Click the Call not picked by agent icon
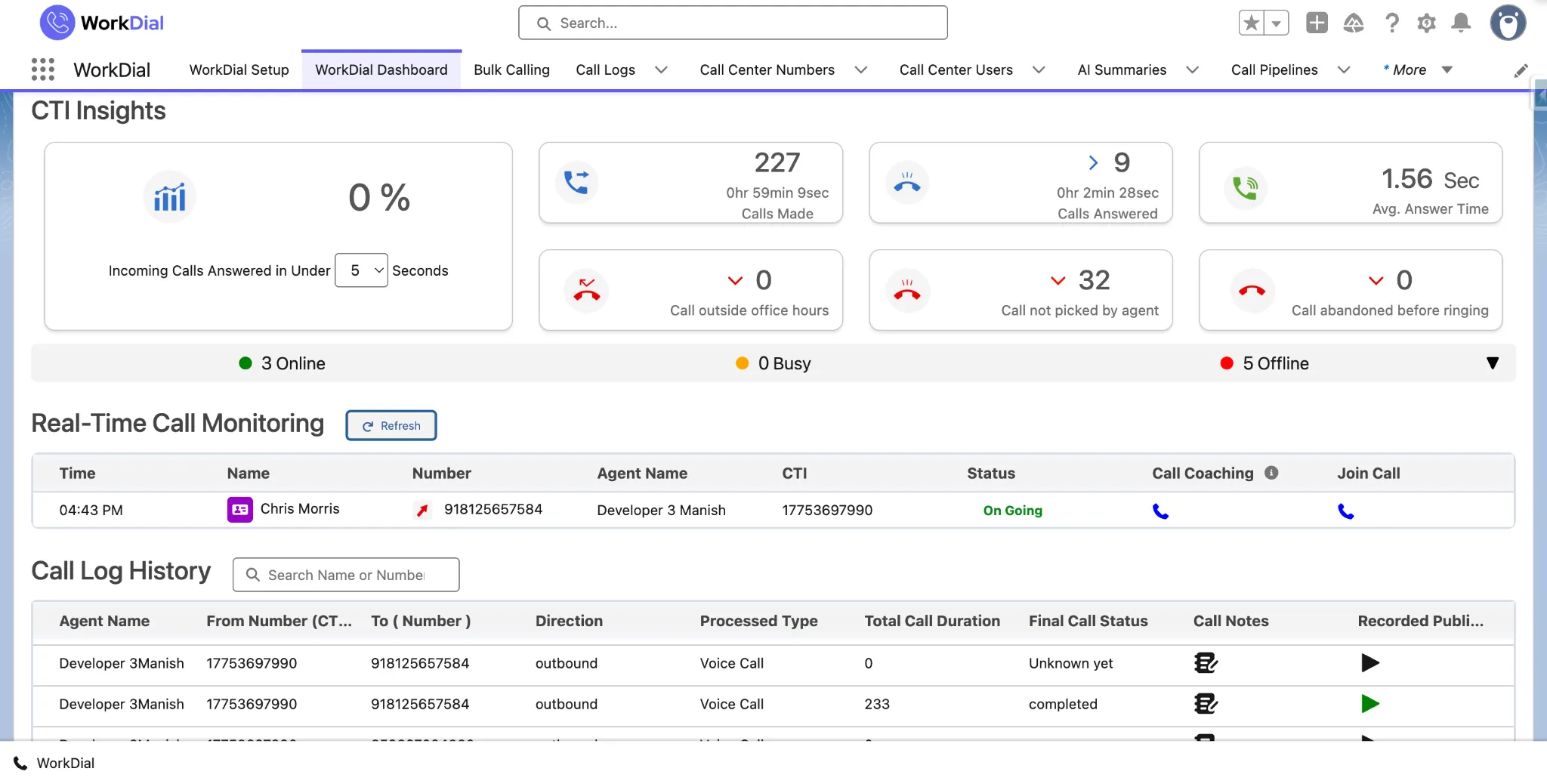Image resolution: width=1547 pixels, height=784 pixels. pos(907,290)
